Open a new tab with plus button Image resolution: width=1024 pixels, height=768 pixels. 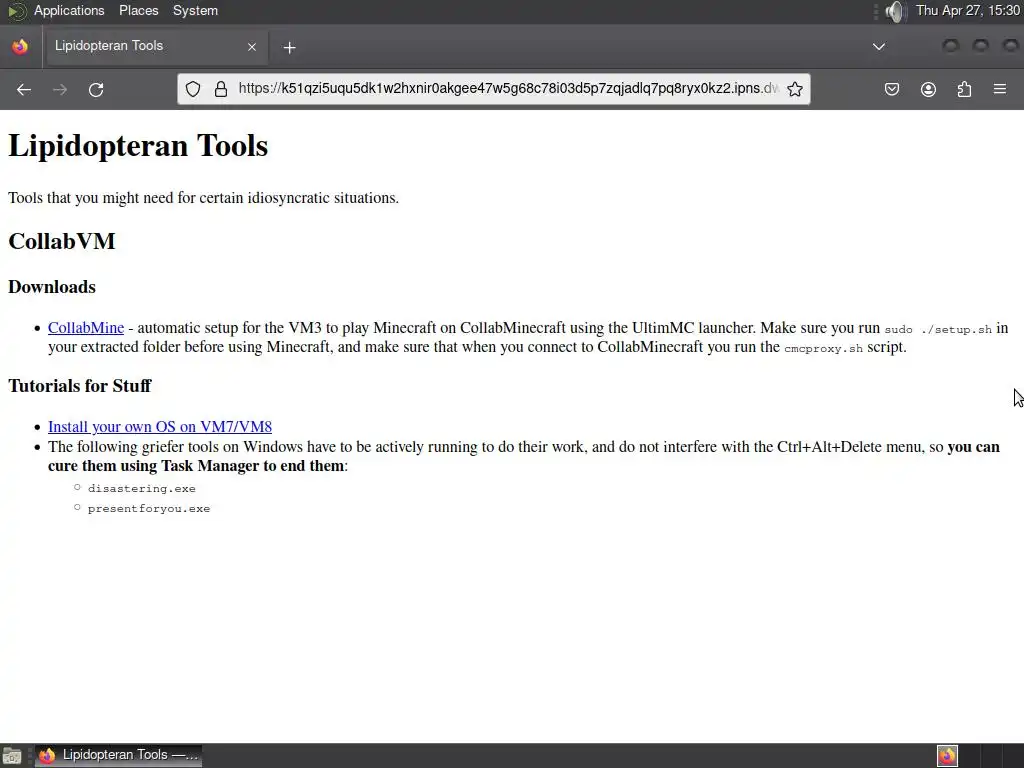tap(289, 47)
